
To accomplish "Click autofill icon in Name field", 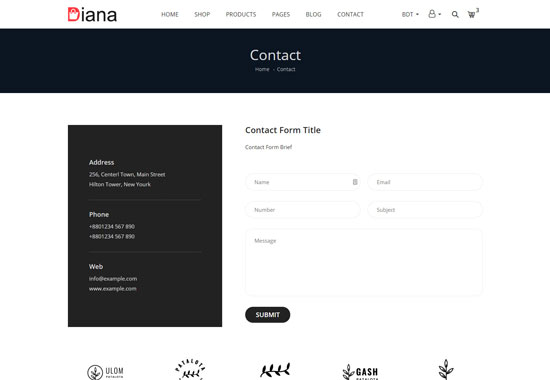I will [355, 182].
